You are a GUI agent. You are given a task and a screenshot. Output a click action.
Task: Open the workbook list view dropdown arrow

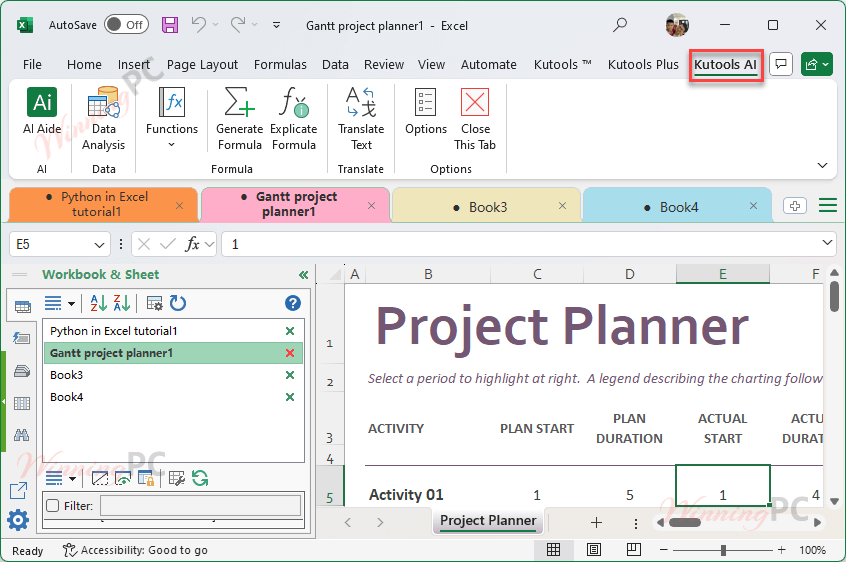point(71,304)
